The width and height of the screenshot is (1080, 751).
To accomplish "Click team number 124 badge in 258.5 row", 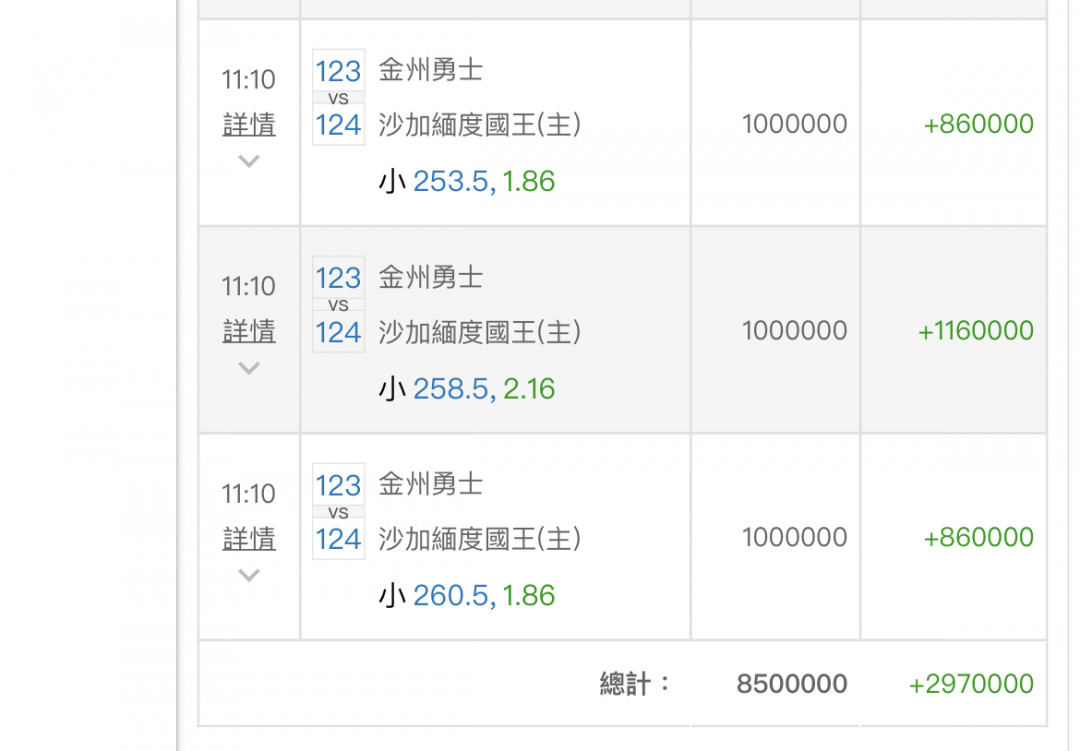I will (x=338, y=331).
